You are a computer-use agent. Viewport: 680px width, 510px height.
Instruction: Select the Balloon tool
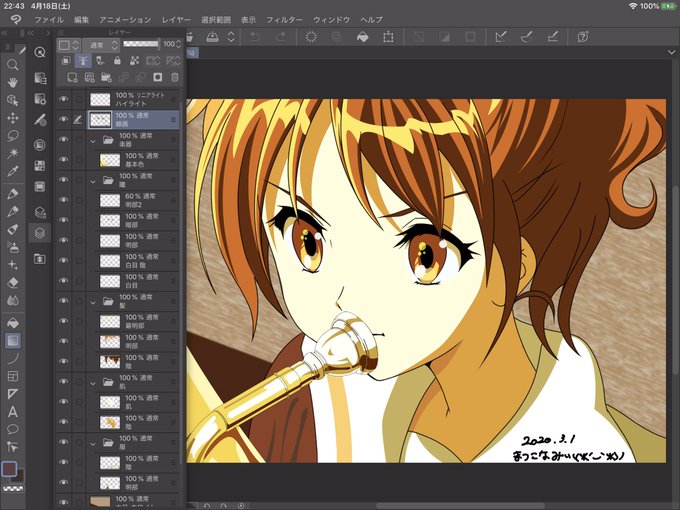(x=13, y=429)
